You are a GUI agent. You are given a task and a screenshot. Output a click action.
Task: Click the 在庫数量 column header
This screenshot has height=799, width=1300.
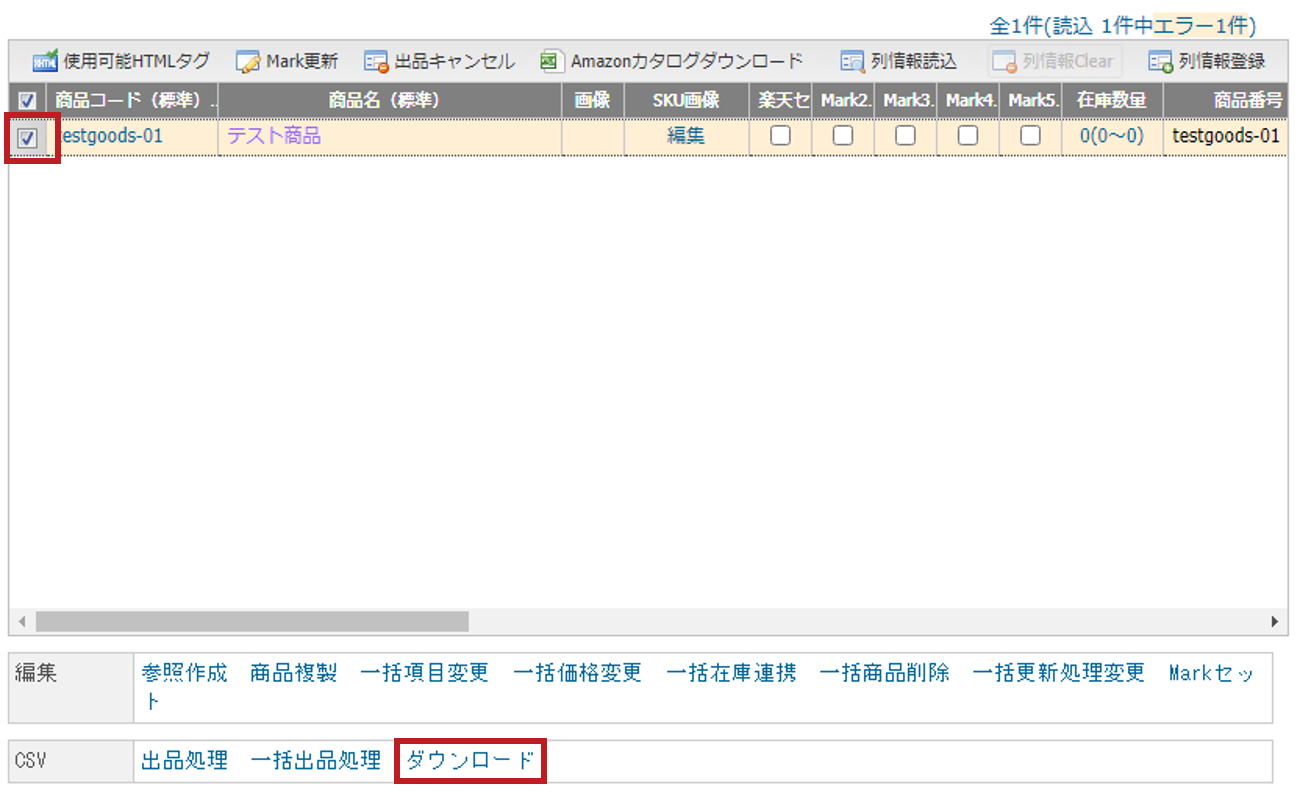[x=1111, y=100]
